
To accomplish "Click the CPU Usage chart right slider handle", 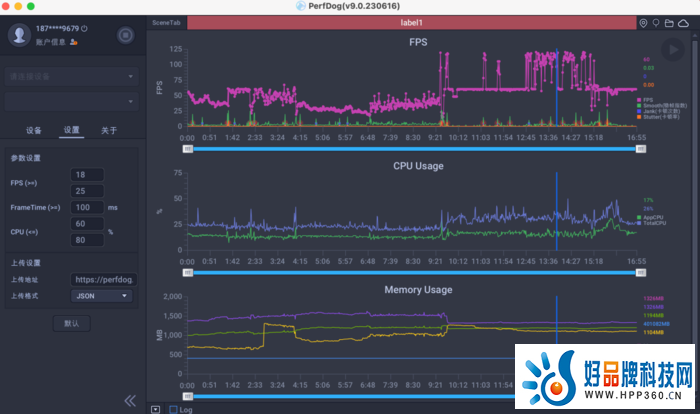I will click(x=641, y=272).
